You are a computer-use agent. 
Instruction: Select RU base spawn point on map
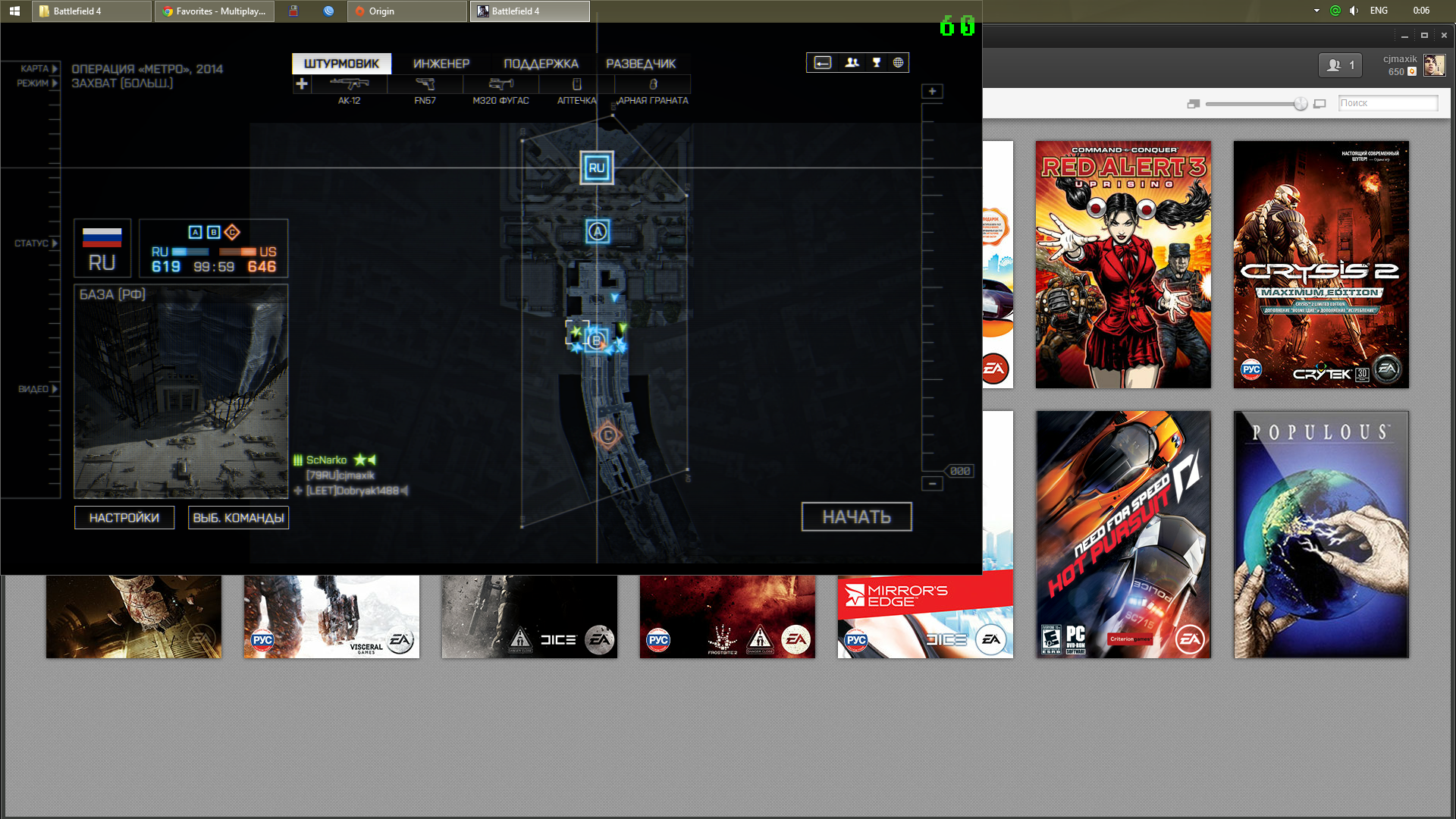(597, 168)
